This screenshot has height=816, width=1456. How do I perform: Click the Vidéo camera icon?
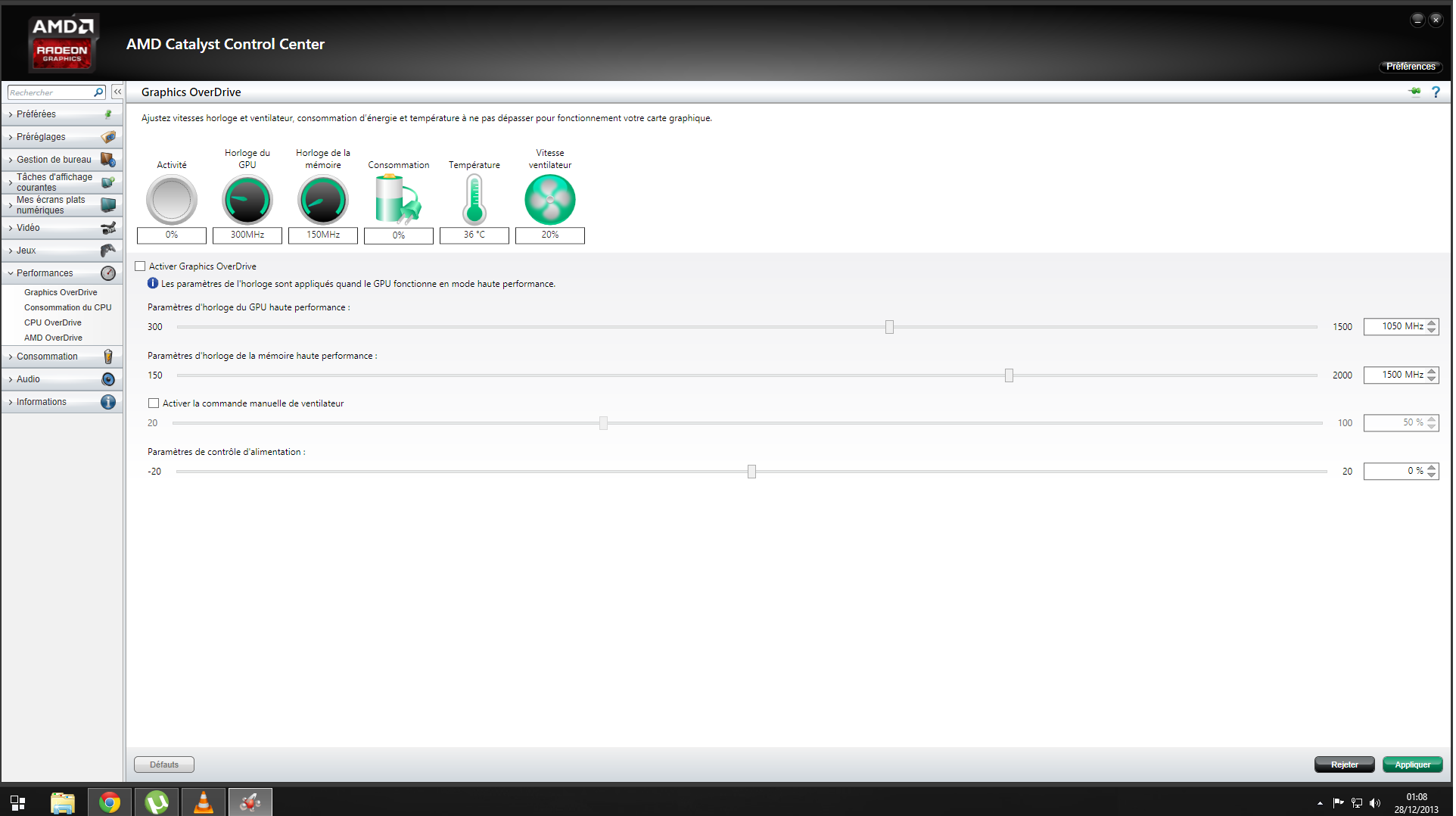tap(108, 228)
